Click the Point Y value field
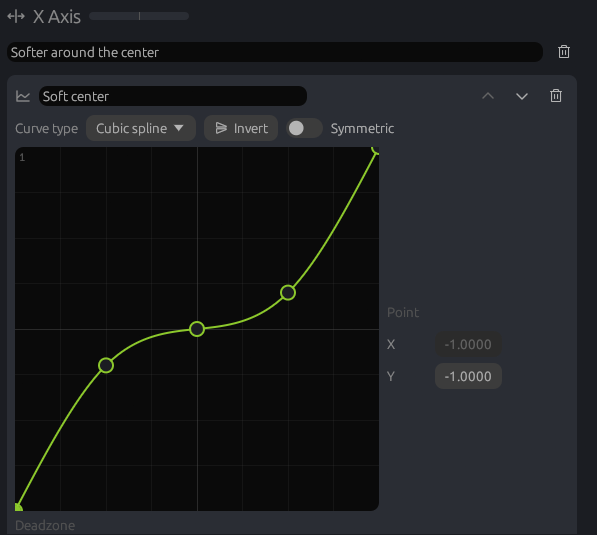The image size is (597, 535). (x=468, y=376)
